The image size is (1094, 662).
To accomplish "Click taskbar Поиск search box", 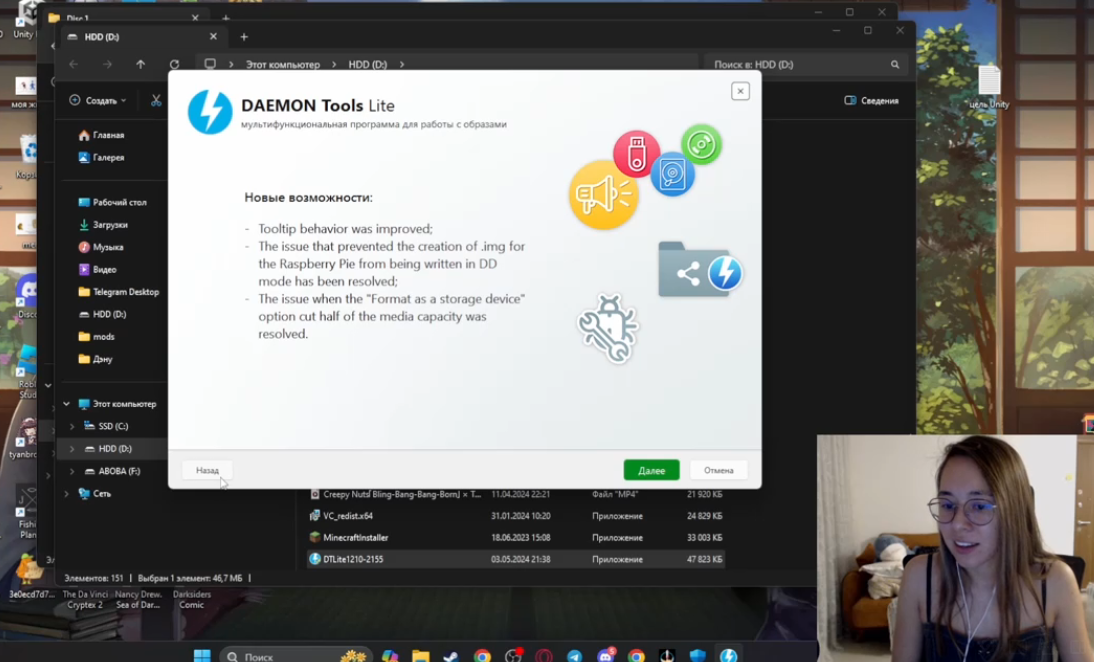I will click(x=295, y=656).
